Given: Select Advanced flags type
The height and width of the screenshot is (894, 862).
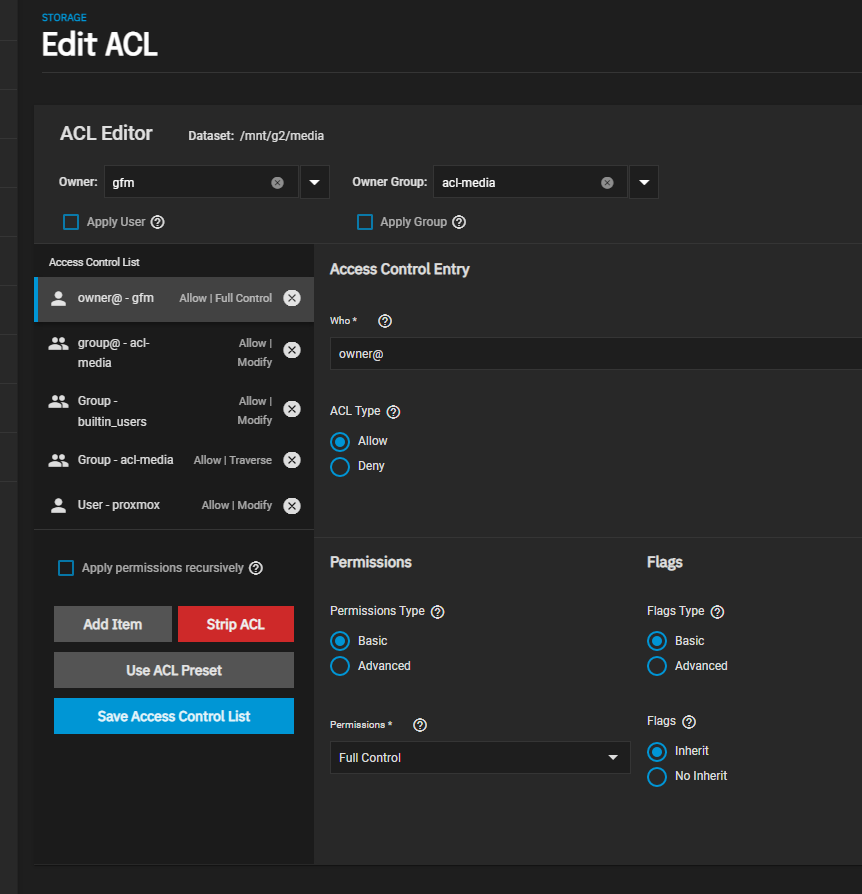Looking at the screenshot, I should tap(657, 666).
